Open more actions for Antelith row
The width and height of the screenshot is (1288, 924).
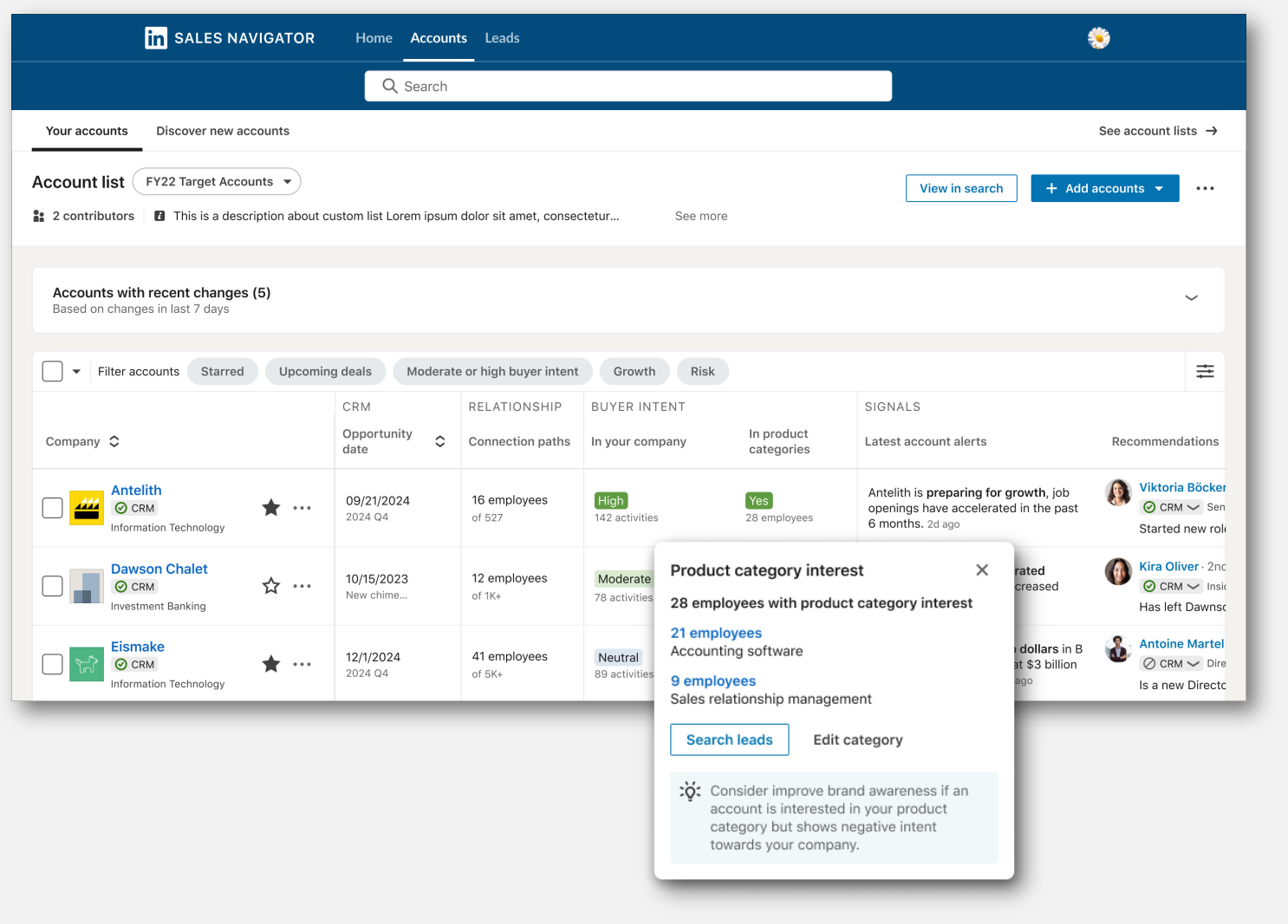[x=302, y=508]
